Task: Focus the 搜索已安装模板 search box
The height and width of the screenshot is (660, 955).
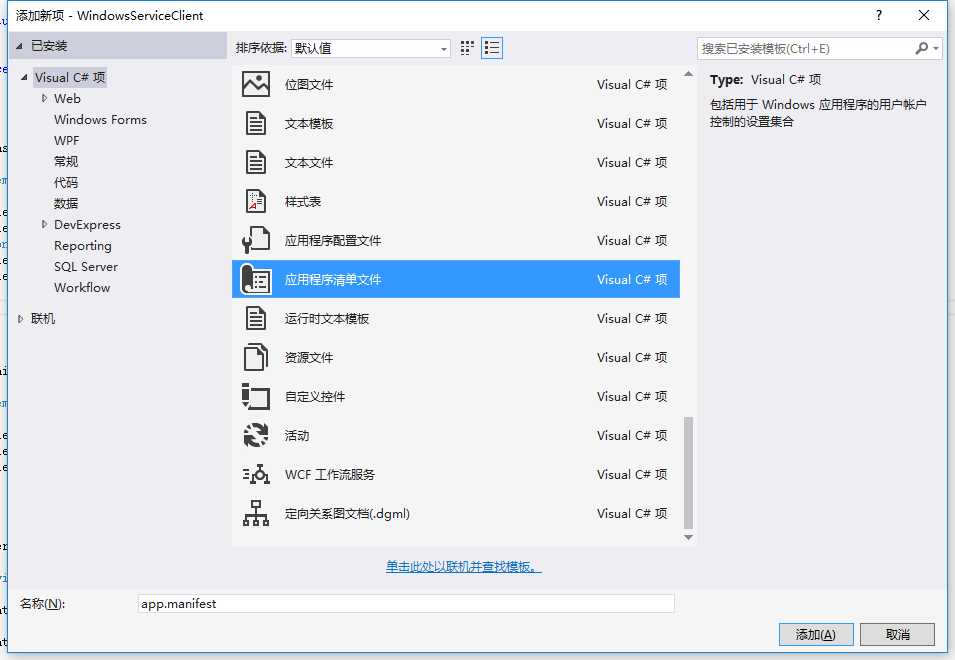Action: pos(806,48)
